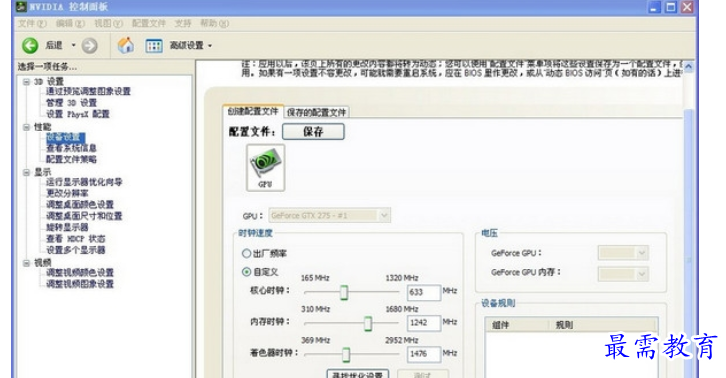
Task: Click the 组件 column header
Action: click(517, 325)
